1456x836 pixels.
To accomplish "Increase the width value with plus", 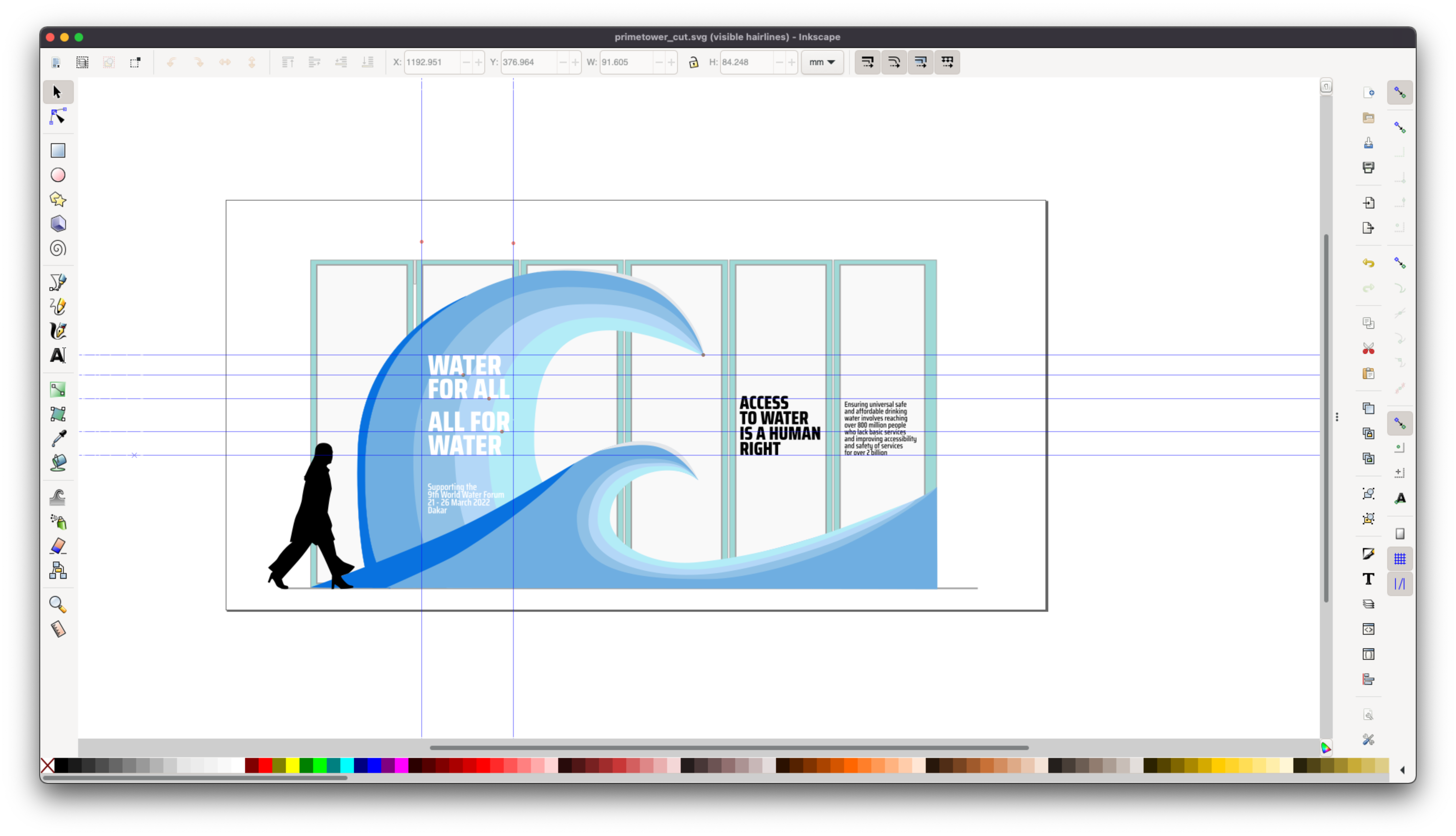I will [671, 62].
